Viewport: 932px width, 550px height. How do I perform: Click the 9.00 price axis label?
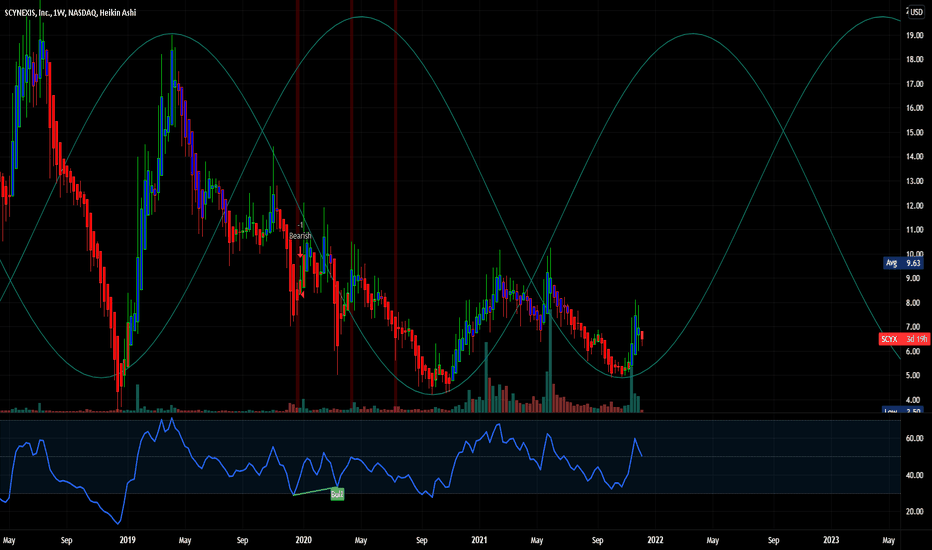coord(913,278)
